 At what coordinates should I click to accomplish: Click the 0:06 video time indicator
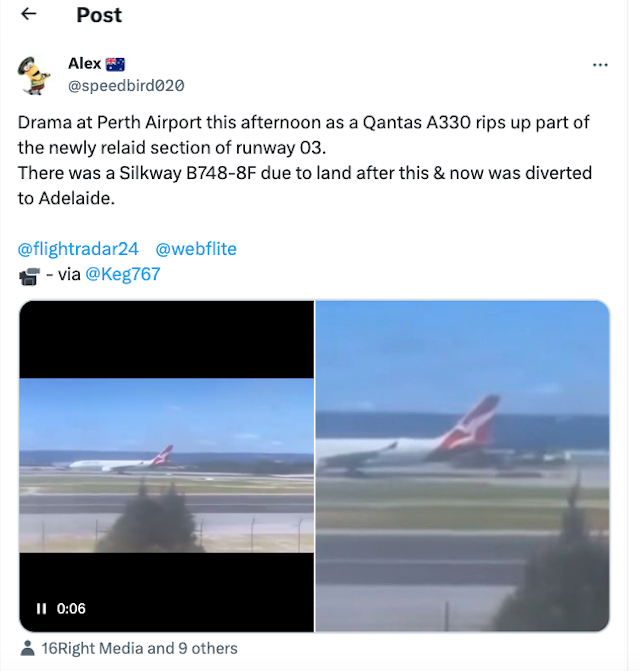(x=71, y=609)
